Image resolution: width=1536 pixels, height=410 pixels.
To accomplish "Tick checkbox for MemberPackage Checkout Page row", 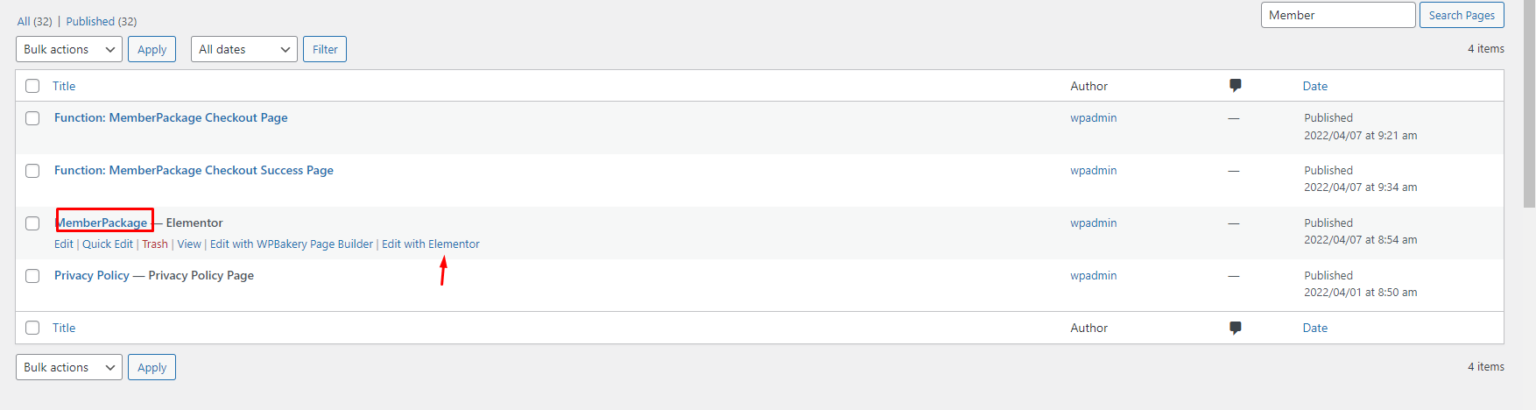I will [x=33, y=118].
